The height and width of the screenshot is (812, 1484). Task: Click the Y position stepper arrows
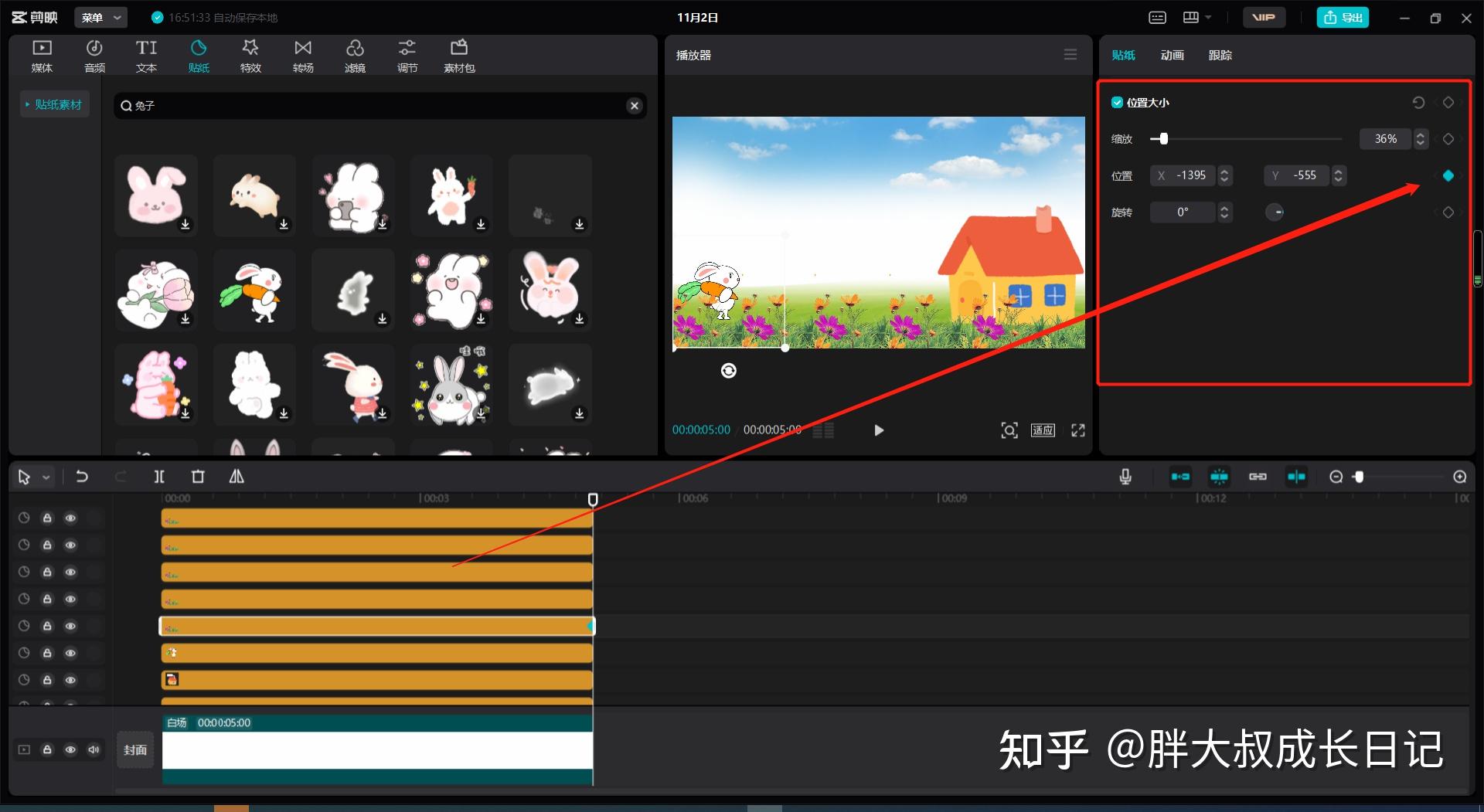point(1339,175)
